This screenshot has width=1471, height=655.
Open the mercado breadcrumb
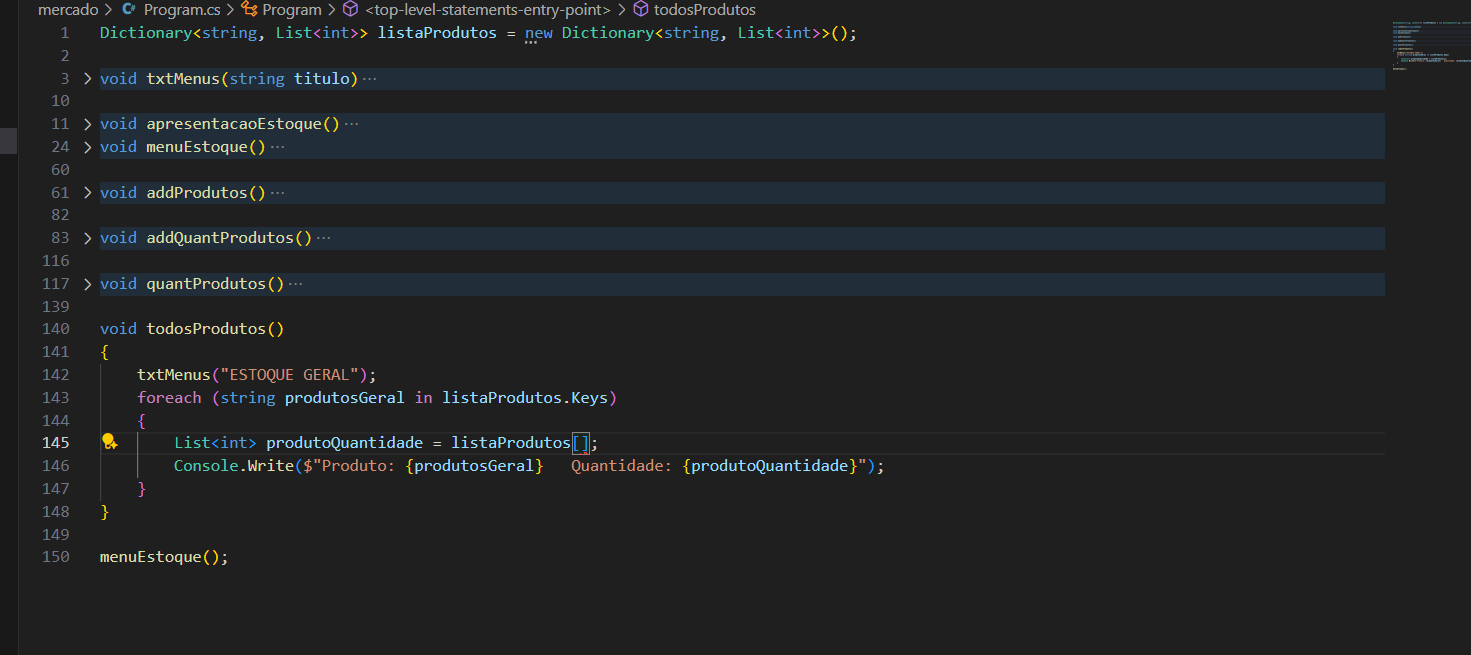[68, 10]
